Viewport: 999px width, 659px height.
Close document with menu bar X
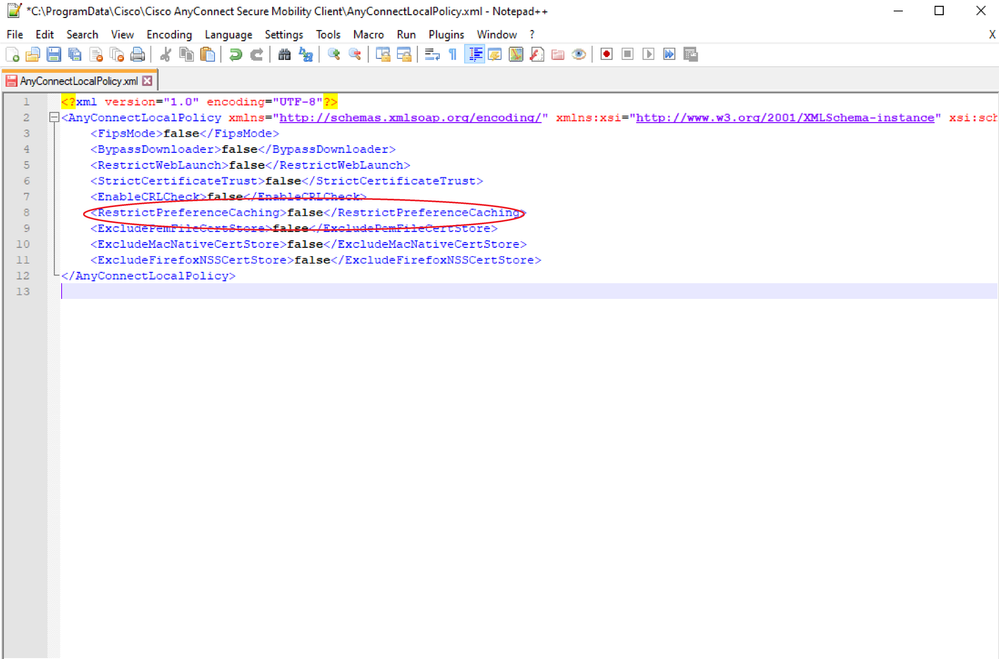point(992,34)
